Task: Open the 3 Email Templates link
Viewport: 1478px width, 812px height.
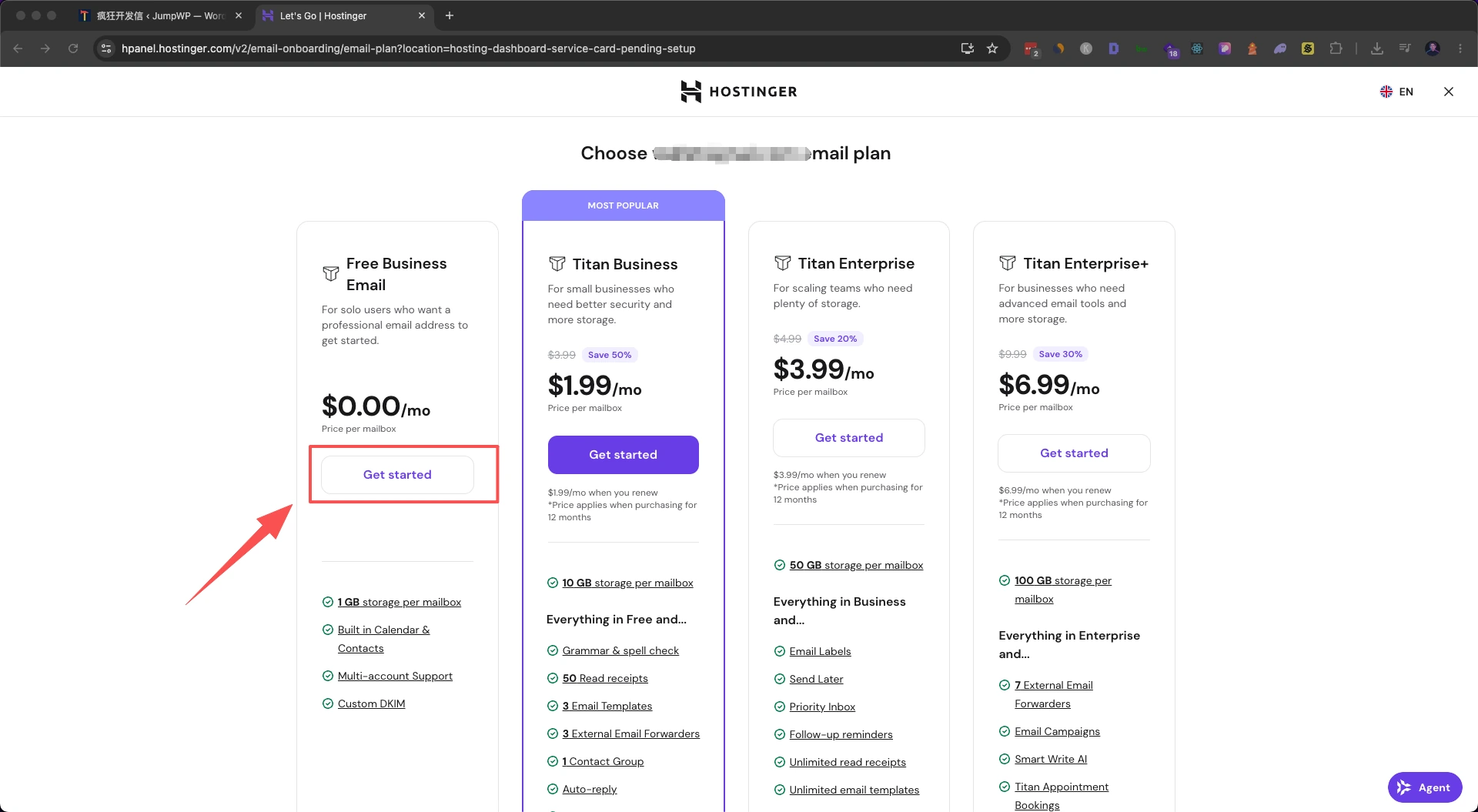Action: [607, 707]
